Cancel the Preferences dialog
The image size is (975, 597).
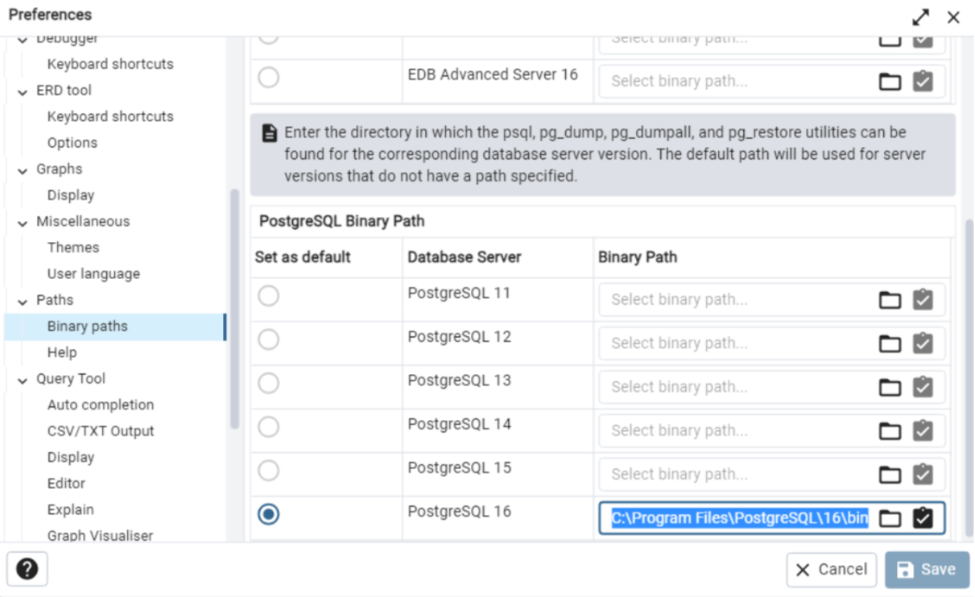point(831,569)
